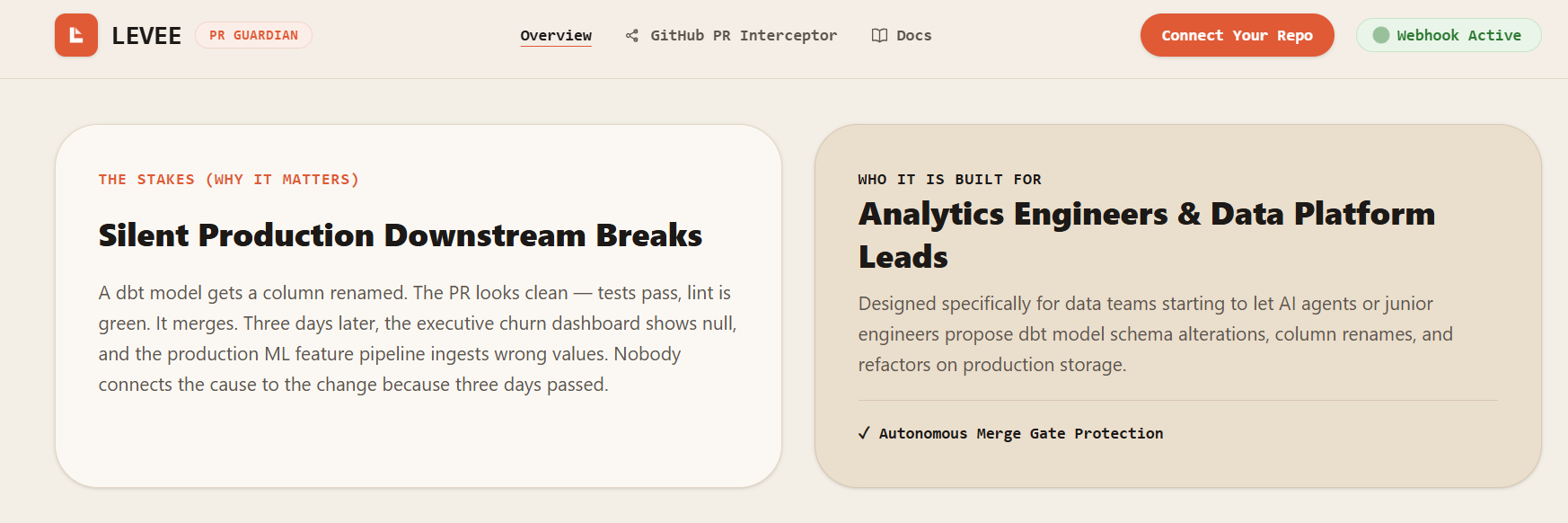1568x523 pixels.
Task: Open the Overview nav tab
Action: pyautogui.click(x=556, y=35)
